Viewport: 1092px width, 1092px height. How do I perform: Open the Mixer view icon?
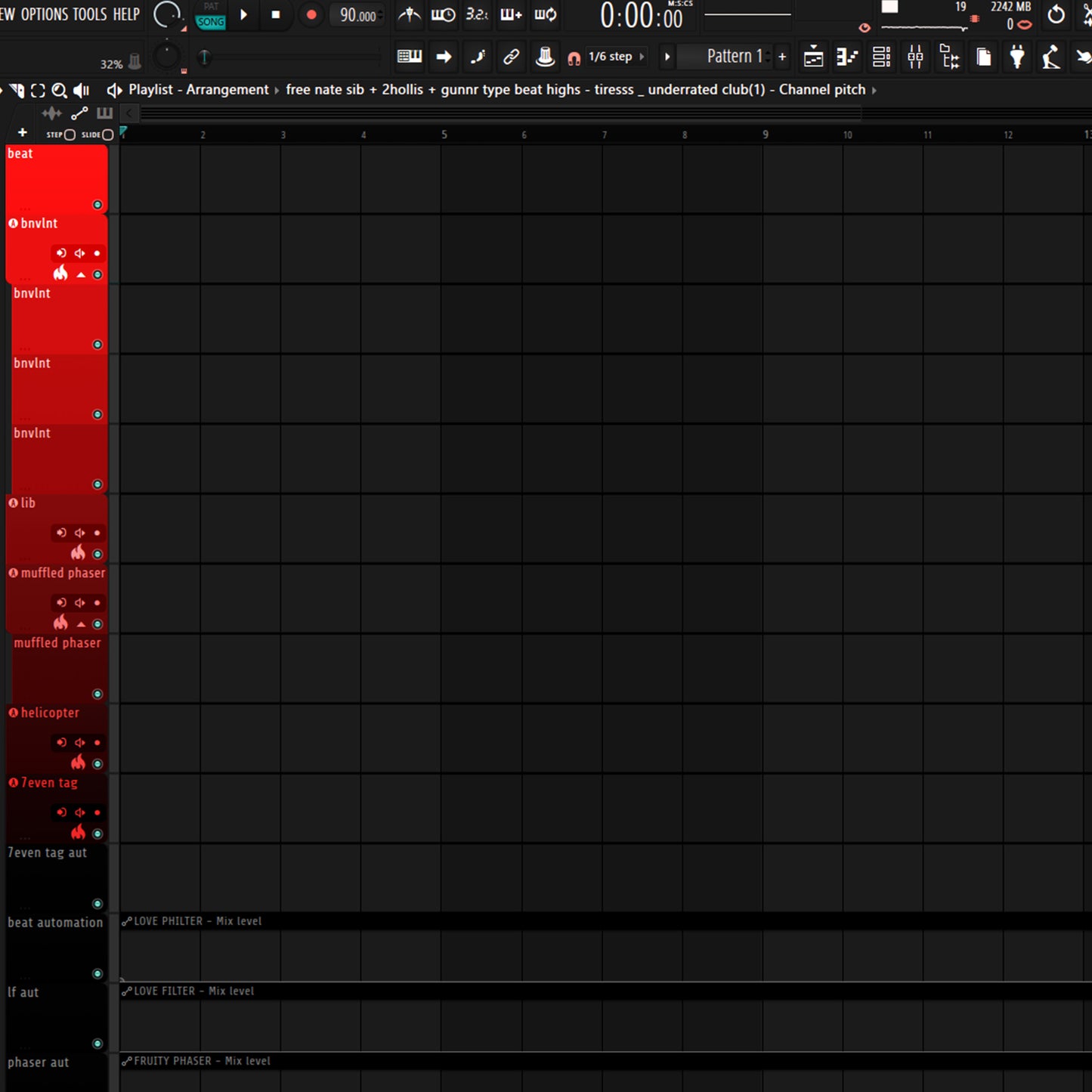point(915,57)
